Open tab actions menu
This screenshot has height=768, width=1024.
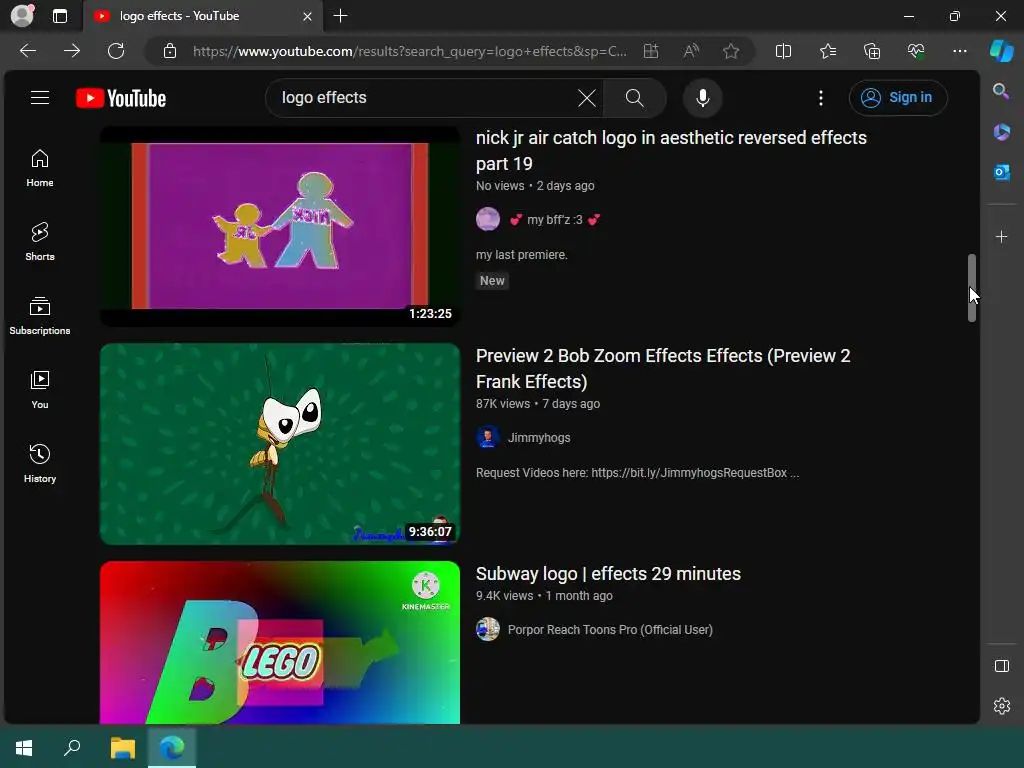click(x=60, y=16)
